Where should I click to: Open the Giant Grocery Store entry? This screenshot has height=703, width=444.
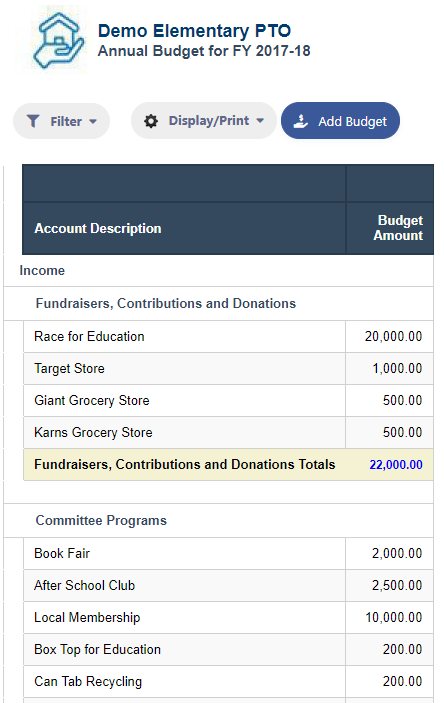[x=228, y=400]
